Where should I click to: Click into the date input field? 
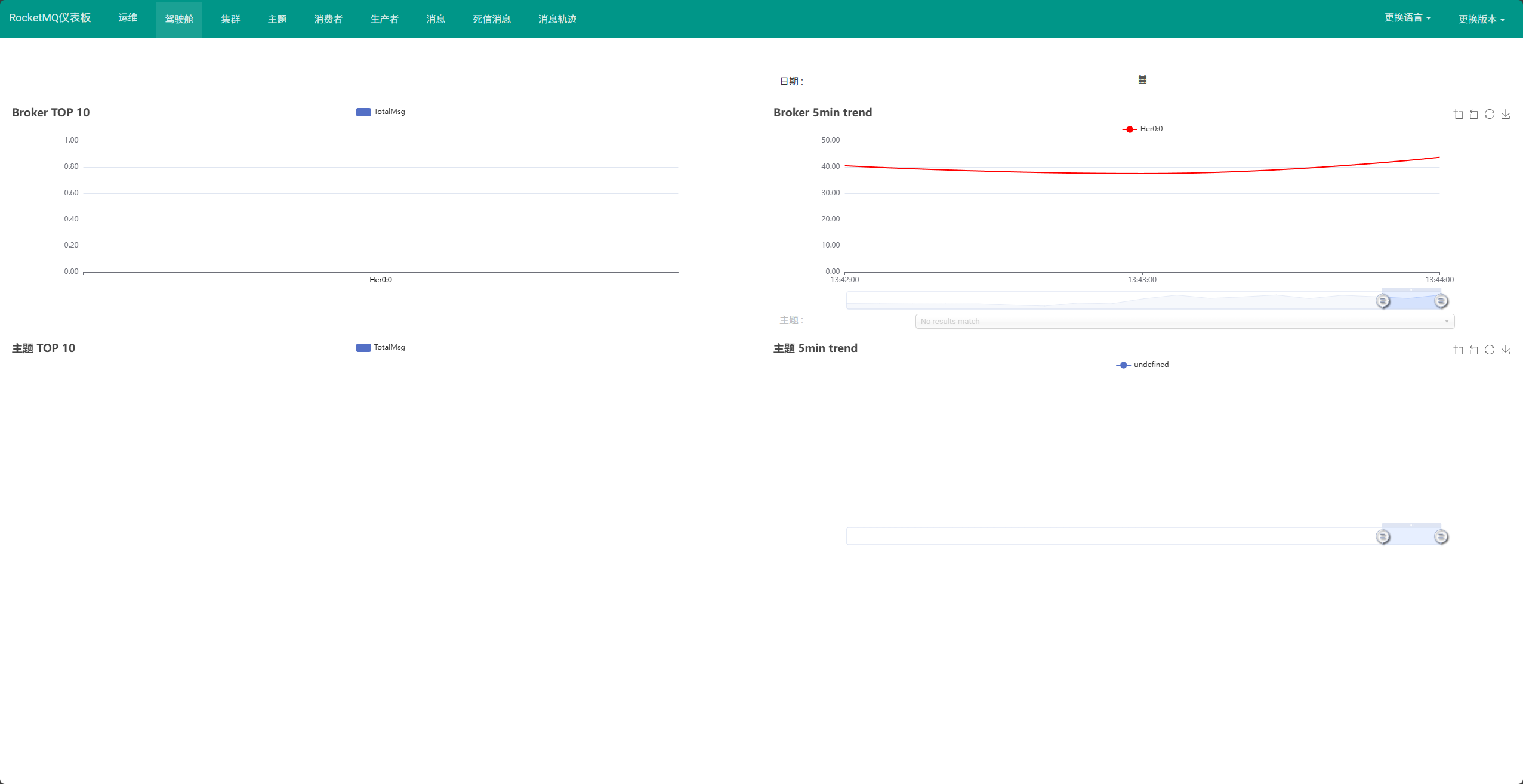(1018, 80)
